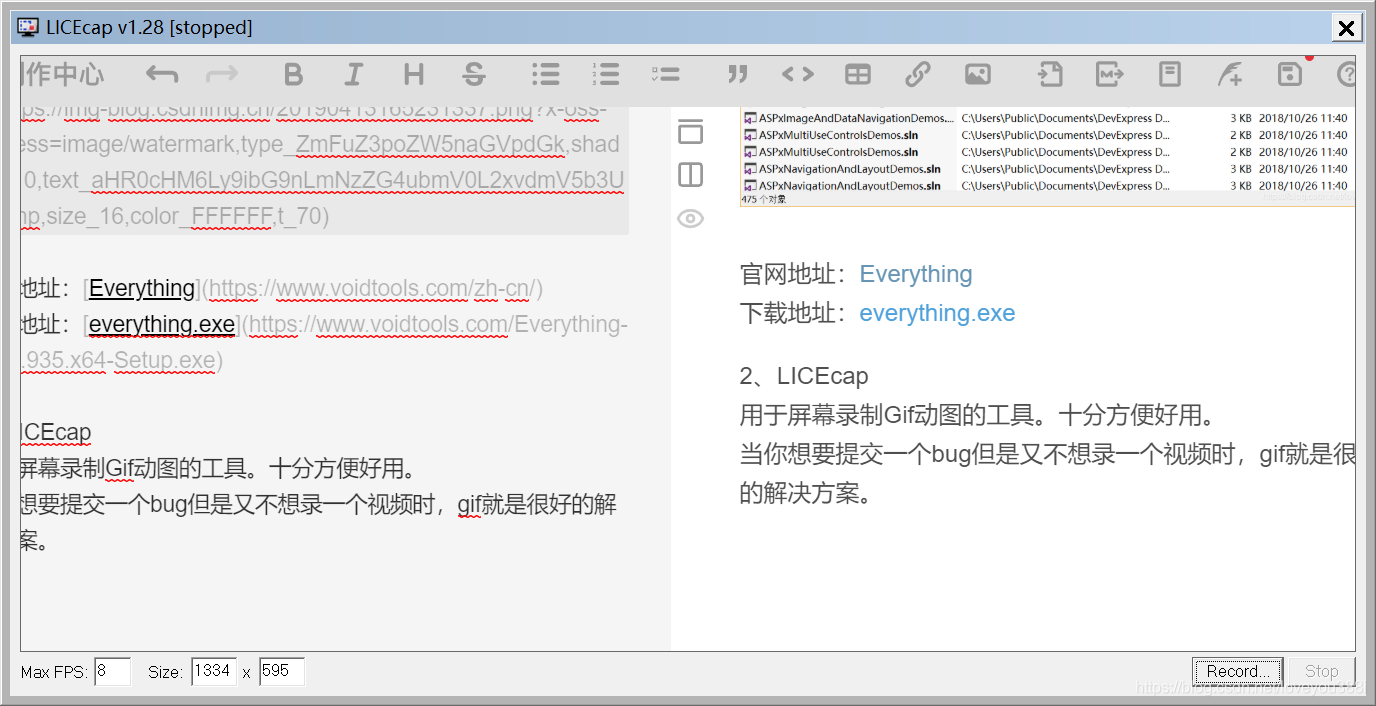Image resolution: width=1376 pixels, height=706 pixels.
Task: Insert an ordered numbered list
Action: [x=605, y=74]
